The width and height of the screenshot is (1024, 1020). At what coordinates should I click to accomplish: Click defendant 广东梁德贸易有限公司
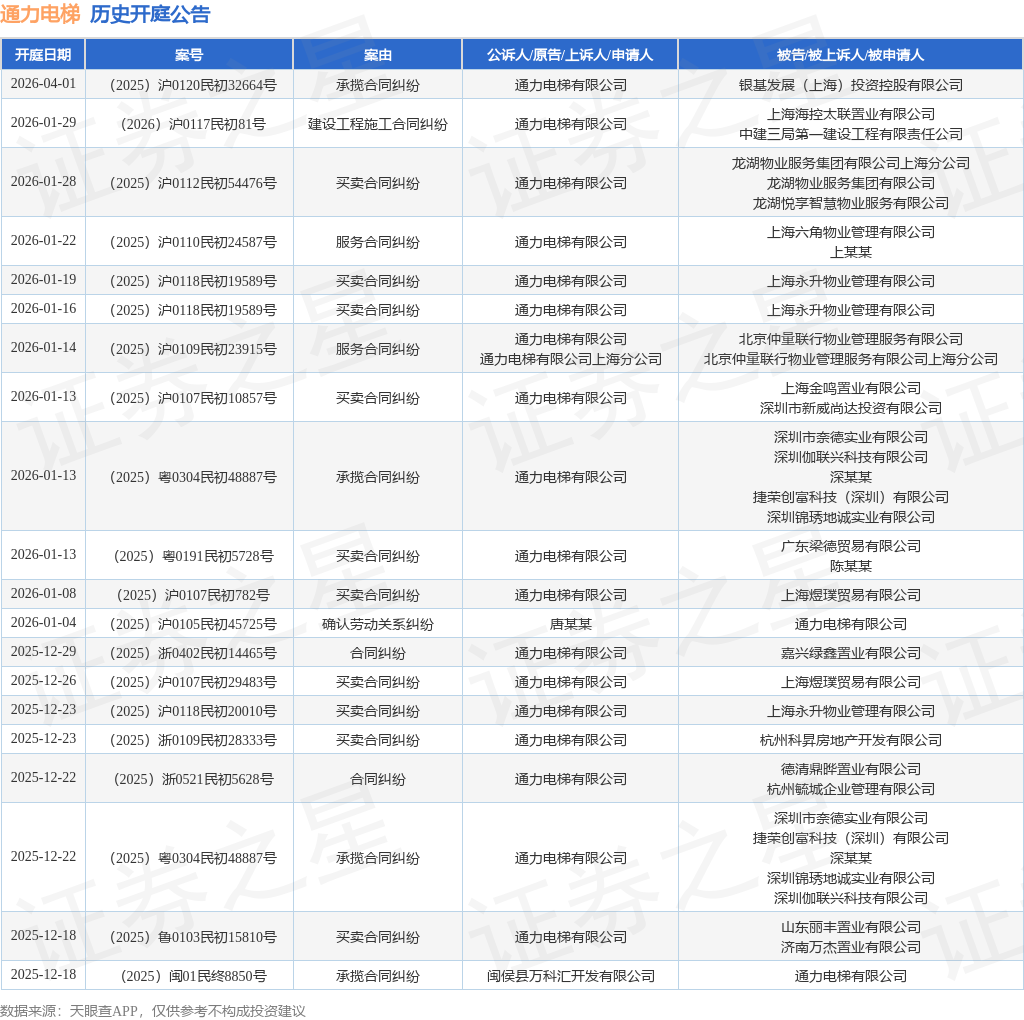tap(850, 547)
